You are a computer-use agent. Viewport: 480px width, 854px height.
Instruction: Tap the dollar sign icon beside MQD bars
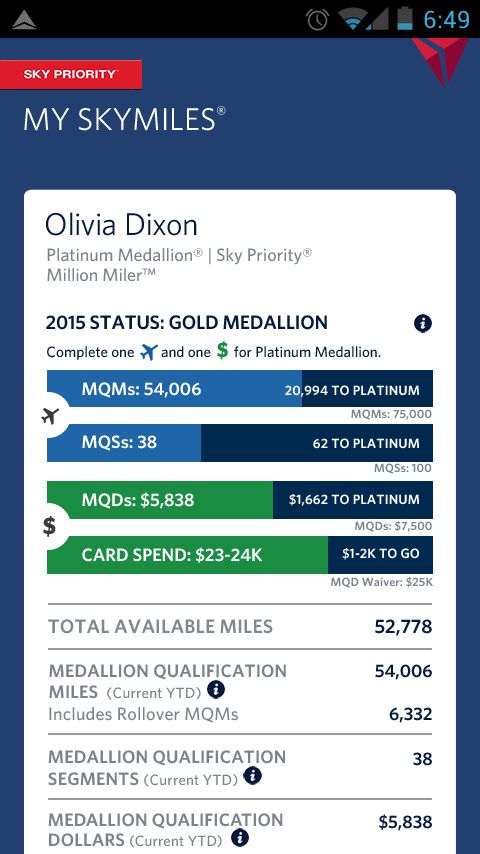click(x=50, y=527)
